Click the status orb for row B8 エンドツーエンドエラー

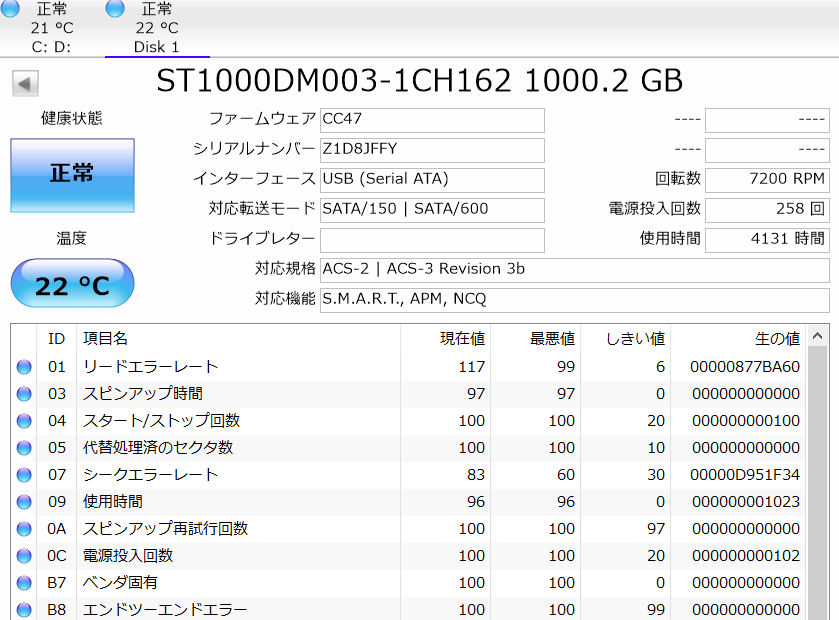(x=24, y=609)
